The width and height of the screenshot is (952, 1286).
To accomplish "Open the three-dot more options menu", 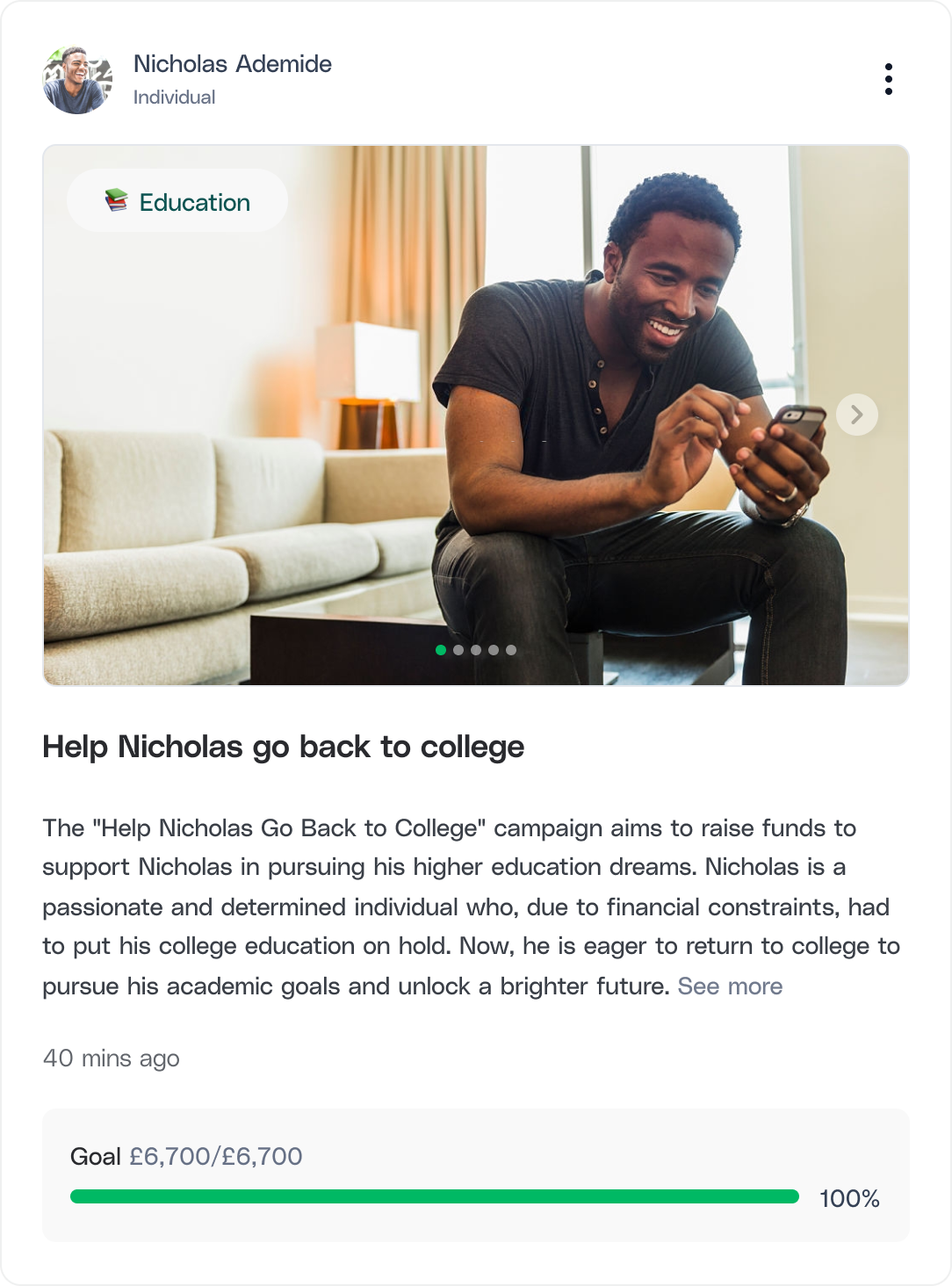I will [x=889, y=79].
